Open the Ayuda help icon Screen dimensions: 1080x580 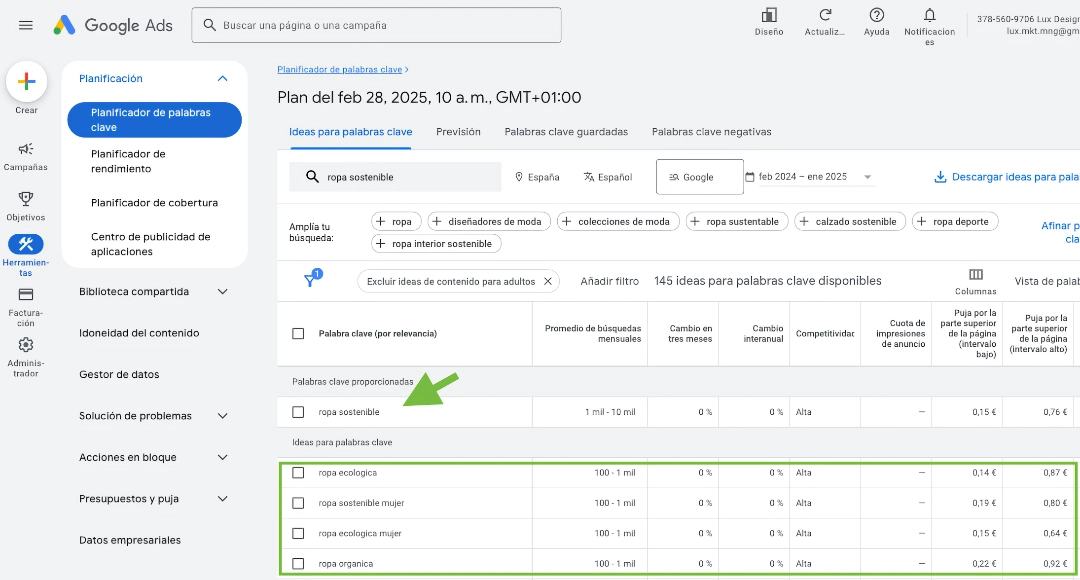(x=877, y=15)
